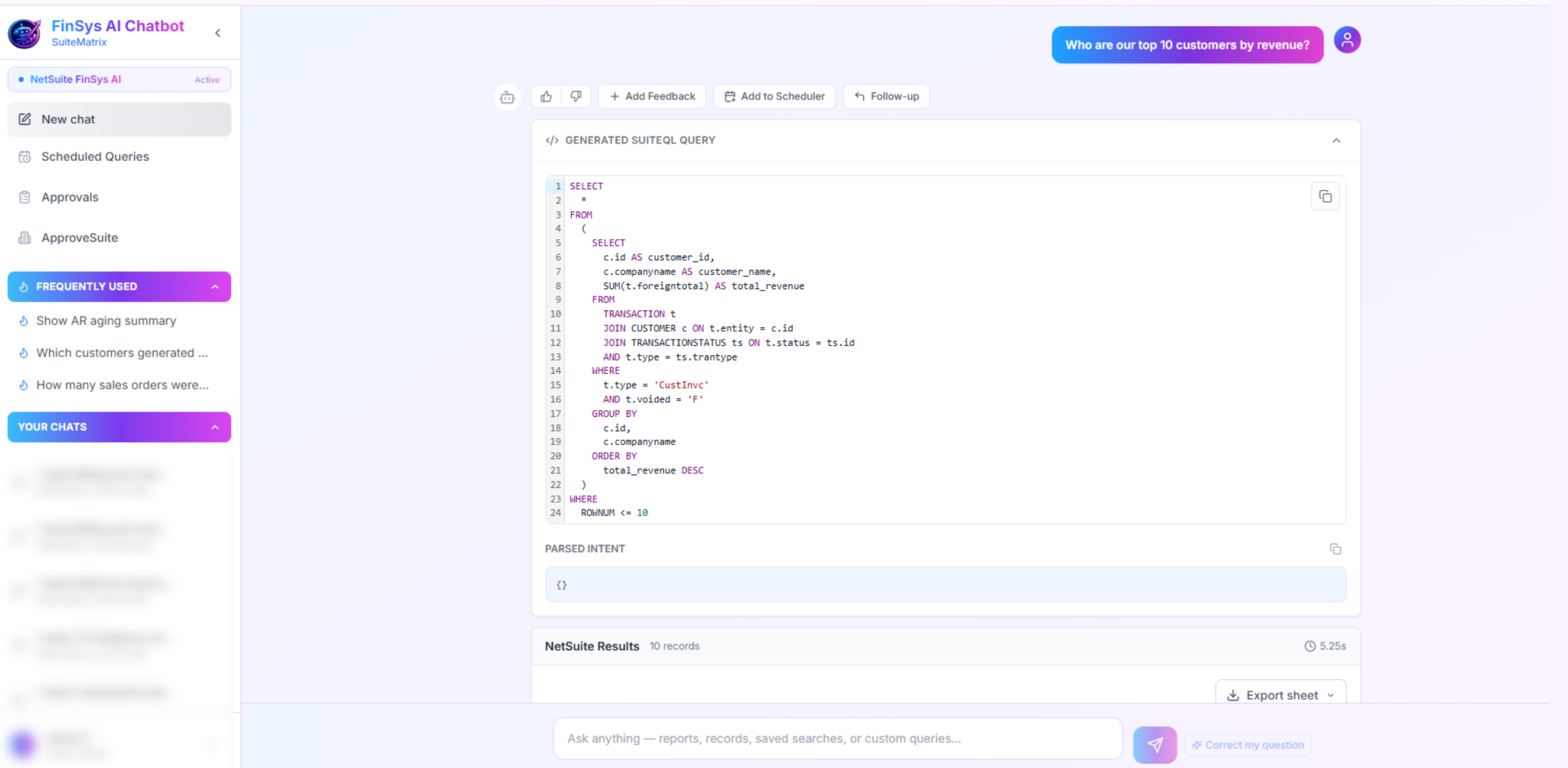Click the Scheduled Queries clock icon

click(25, 157)
